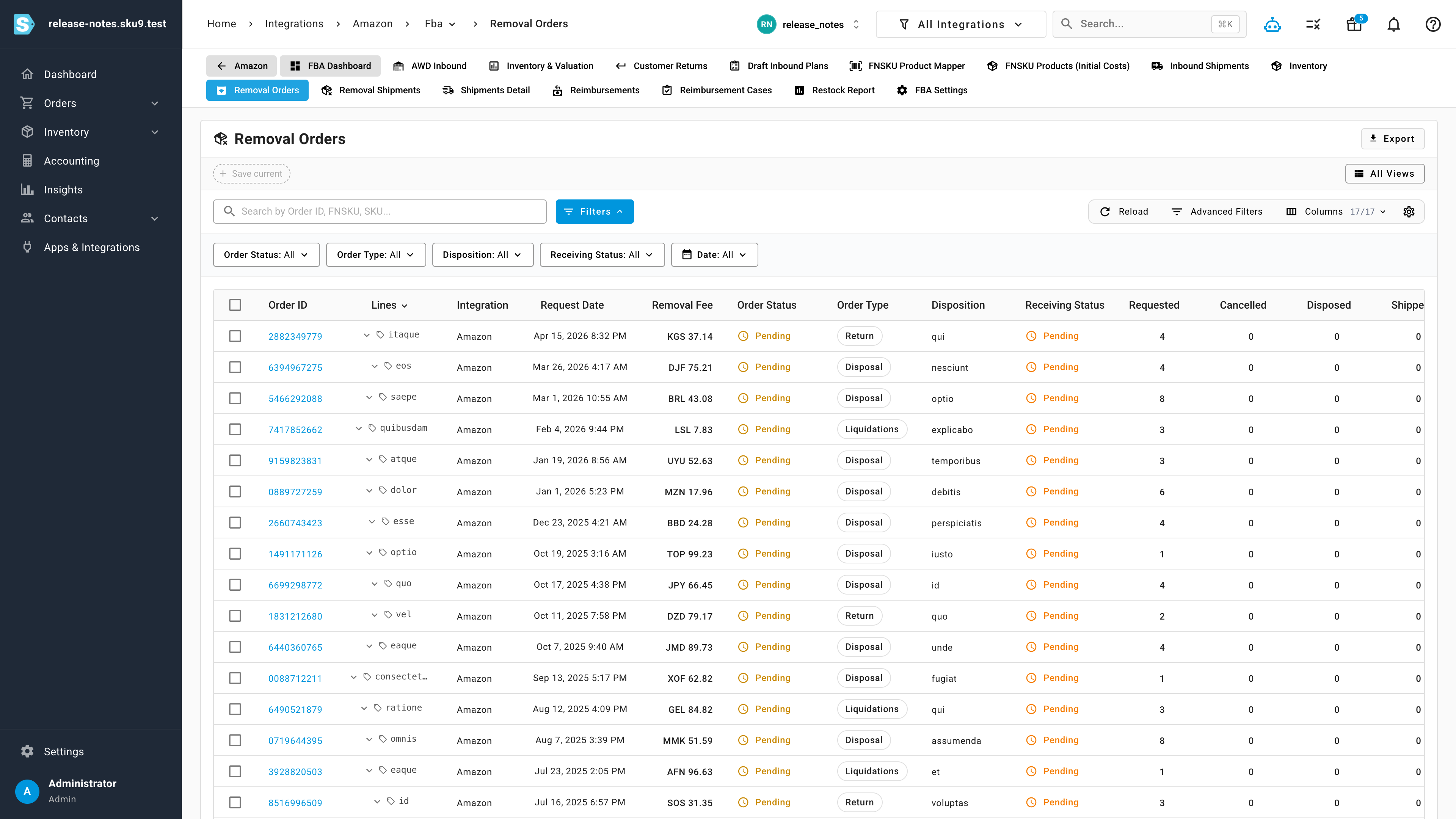
Task: Click the RN user avatar badge
Action: (766, 24)
